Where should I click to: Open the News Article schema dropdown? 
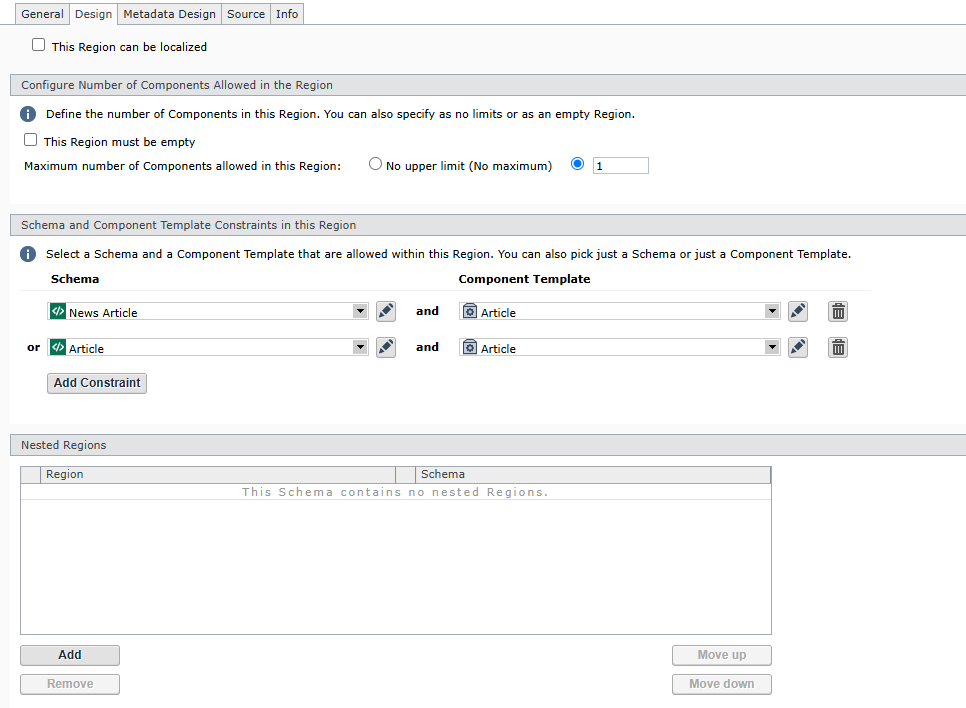coord(360,312)
